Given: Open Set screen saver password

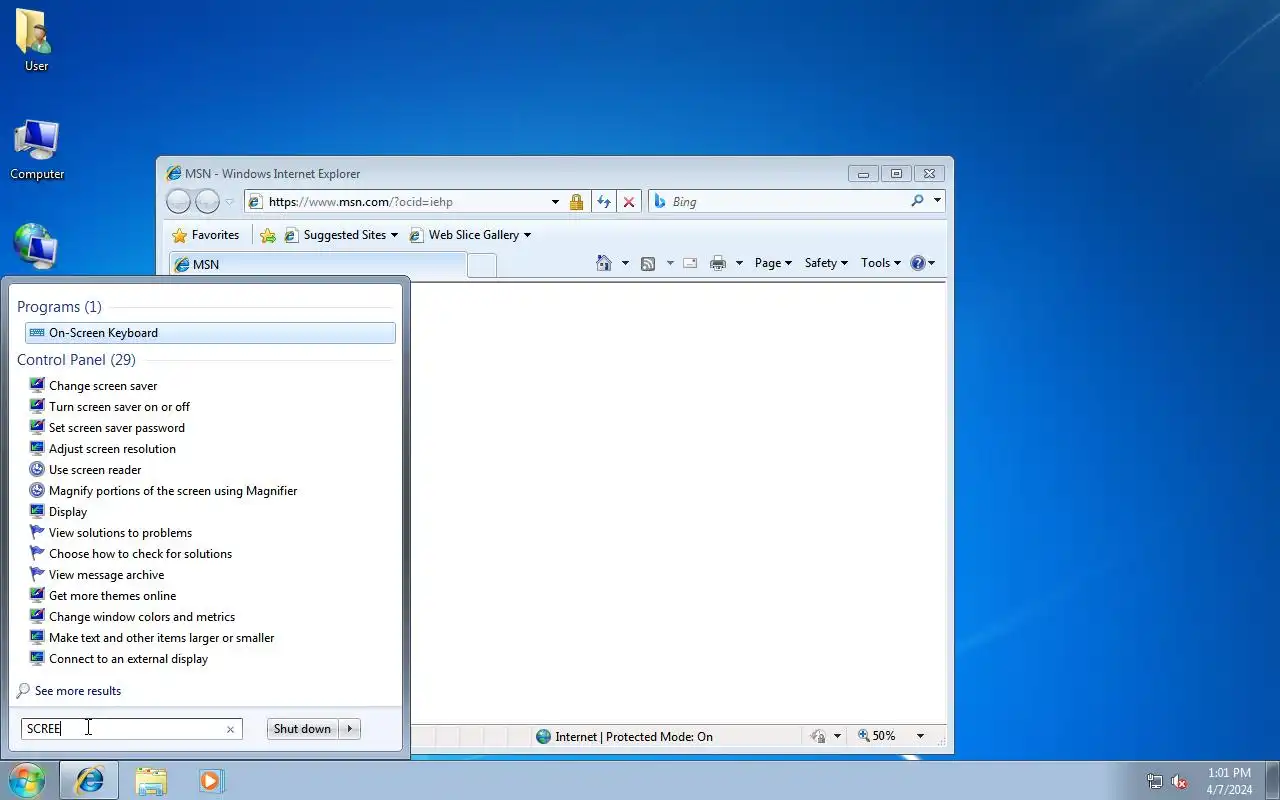Looking at the screenshot, I should [x=116, y=428].
